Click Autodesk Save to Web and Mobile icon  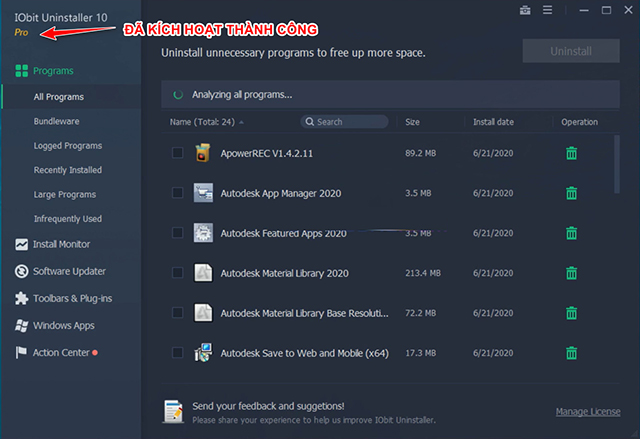[x=203, y=353]
